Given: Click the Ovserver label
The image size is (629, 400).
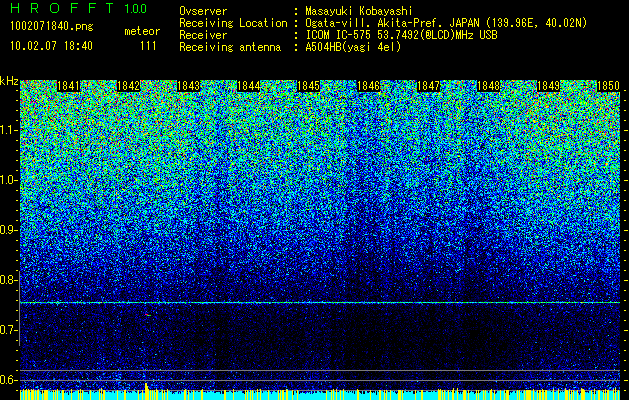Looking at the screenshot, I should click(203, 11).
